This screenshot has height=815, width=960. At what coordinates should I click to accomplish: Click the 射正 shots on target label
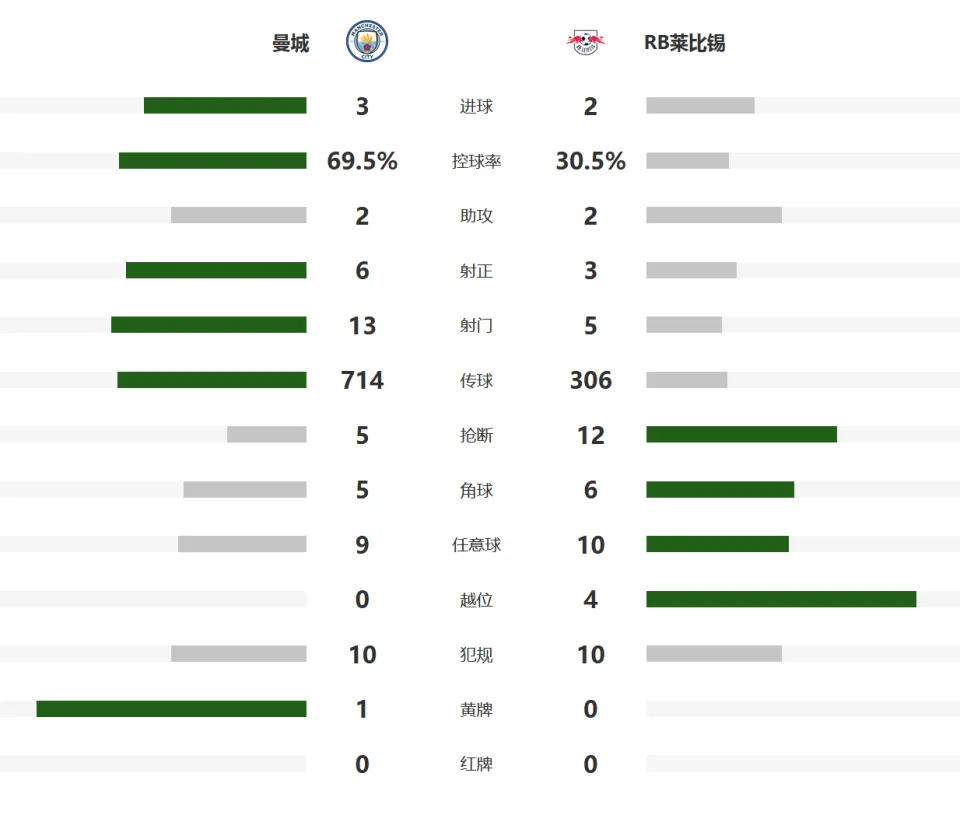click(476, 271)
